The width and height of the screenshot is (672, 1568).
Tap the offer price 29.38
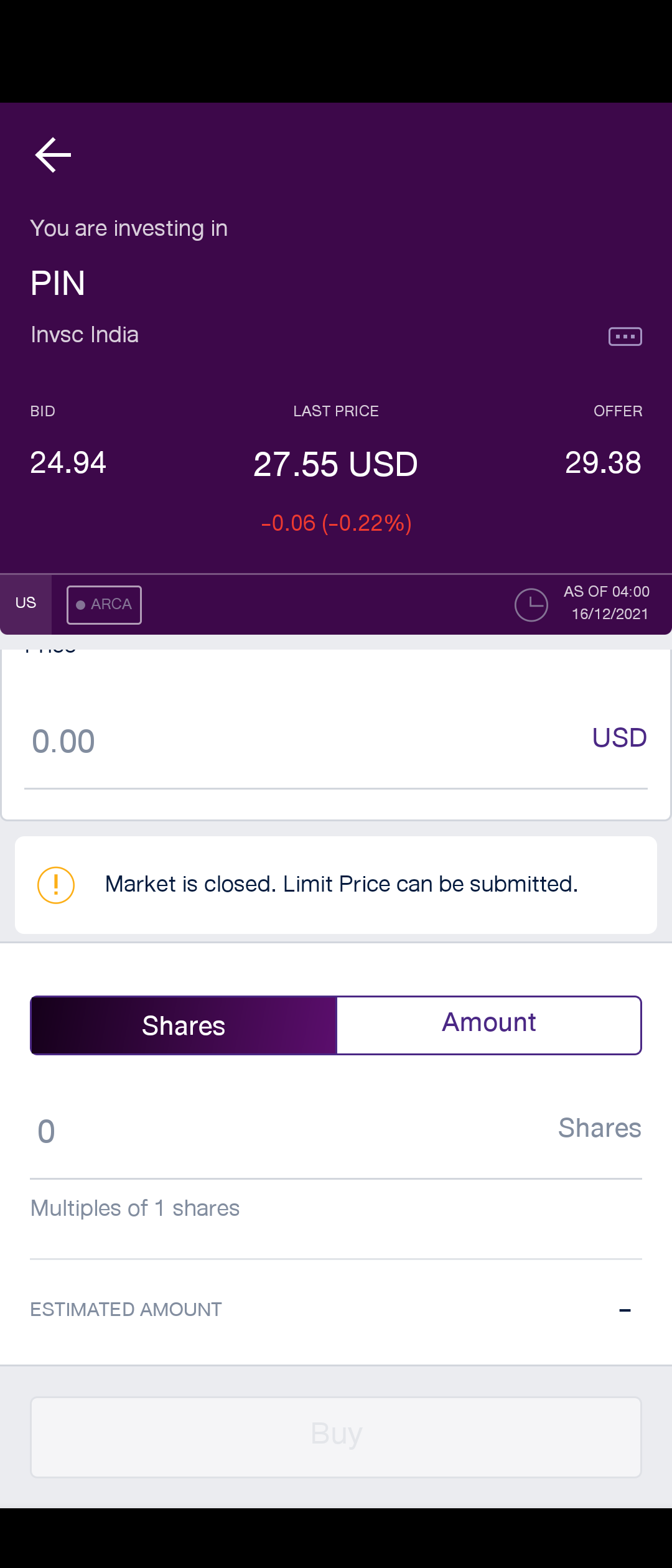coord(603,462)
